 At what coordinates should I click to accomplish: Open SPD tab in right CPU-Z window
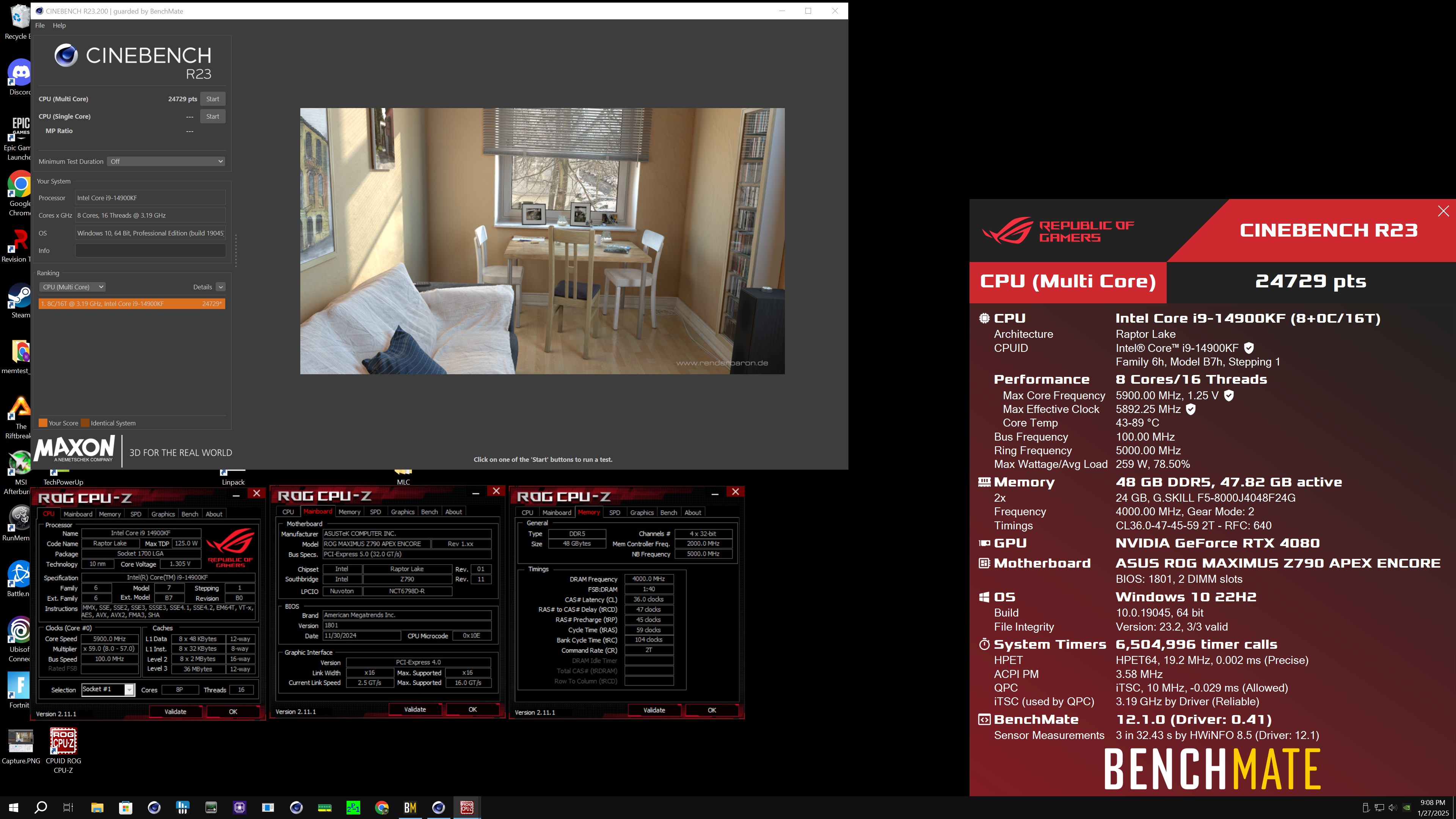[x=614, y=513]
